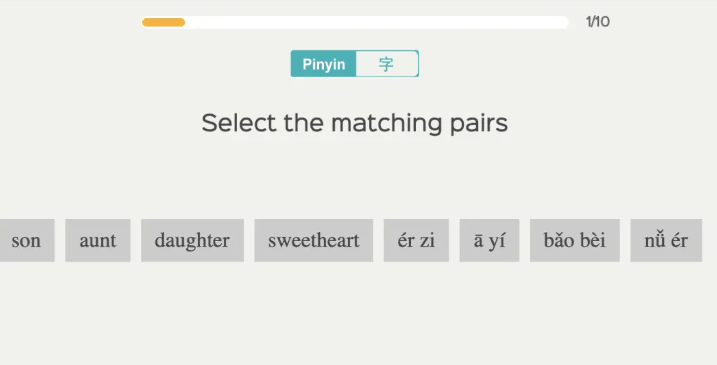This screenshot has width=717, height=365.
Task: Pick the 'bǎo bèi' pinyin tile
Action: coord(575,241)
